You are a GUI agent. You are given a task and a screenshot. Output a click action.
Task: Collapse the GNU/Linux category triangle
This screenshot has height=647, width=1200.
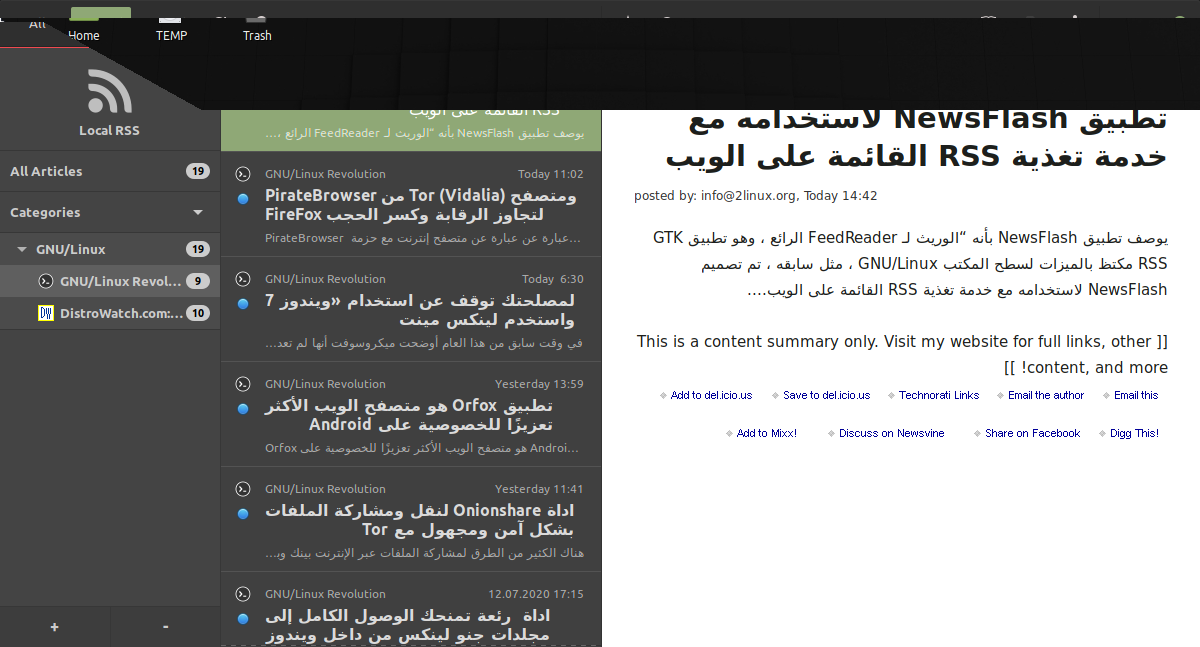(x=22, y=249)
